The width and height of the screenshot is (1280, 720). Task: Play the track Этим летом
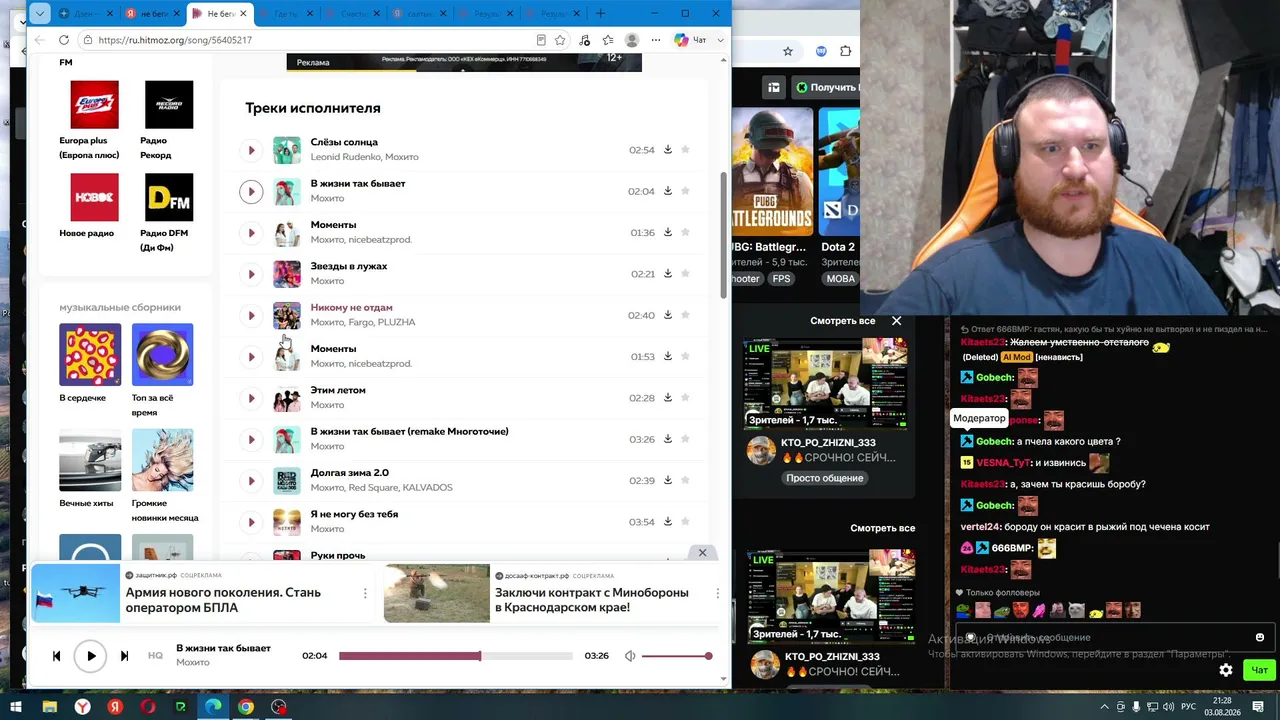tap(251, 398)
